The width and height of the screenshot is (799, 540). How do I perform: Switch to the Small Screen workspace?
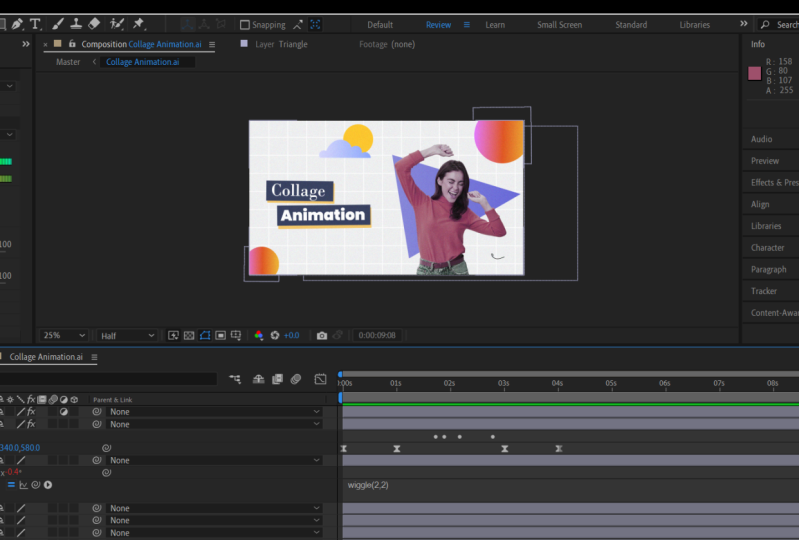(x=560, y=24)
